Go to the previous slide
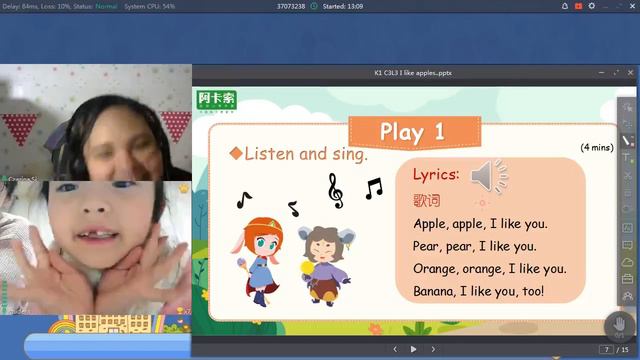 click(x=395, y=349)
